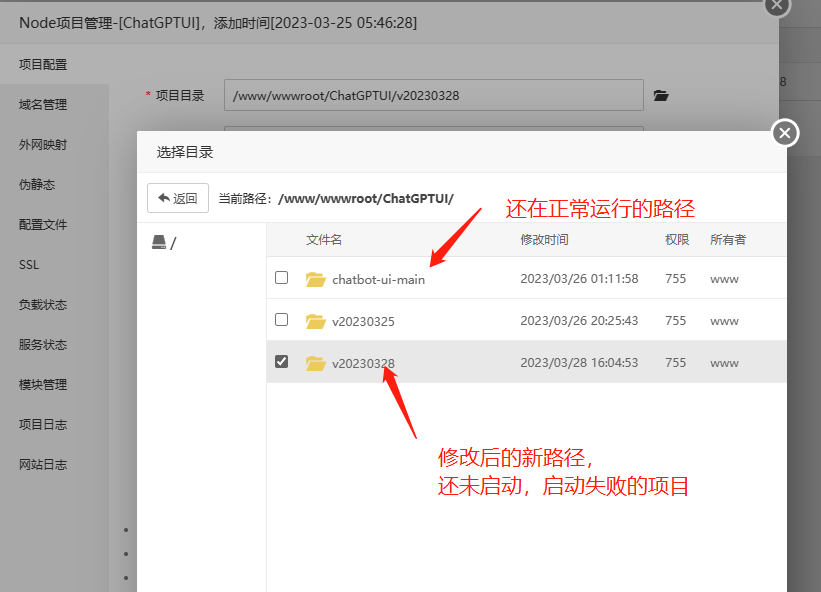Click the 项目目录 path input field
This screenshot has width=821, height=592.
(434, 95)
